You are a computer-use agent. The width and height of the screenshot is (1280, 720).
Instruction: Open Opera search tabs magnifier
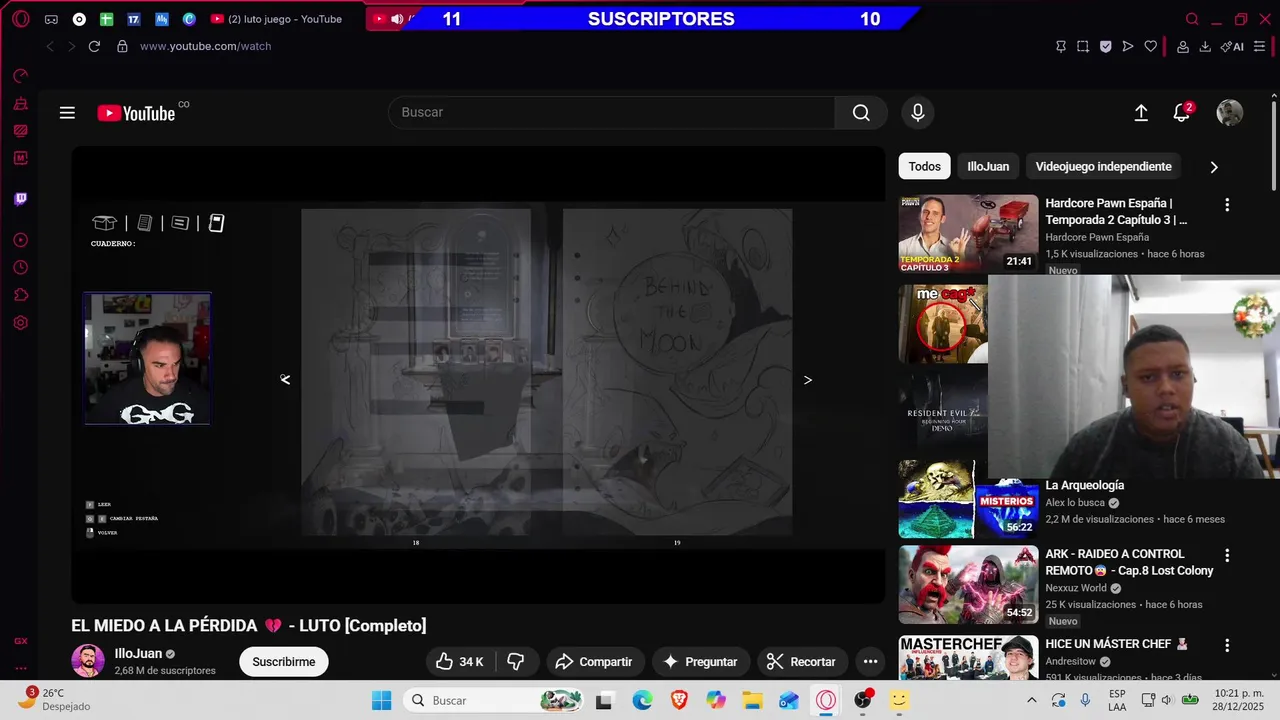(x=1192, y=19)
